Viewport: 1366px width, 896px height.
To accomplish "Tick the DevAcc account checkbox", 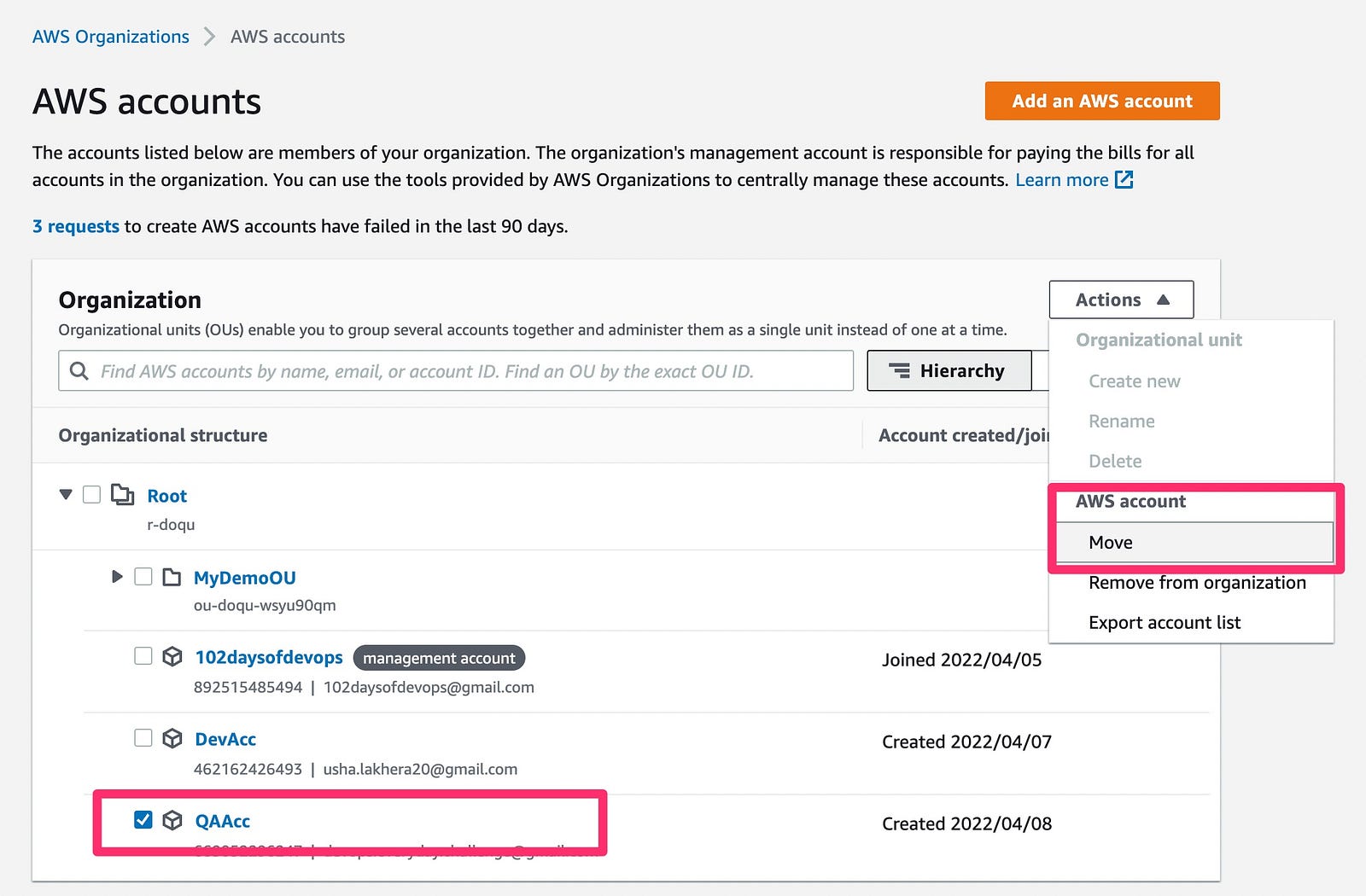I will 143,738.
